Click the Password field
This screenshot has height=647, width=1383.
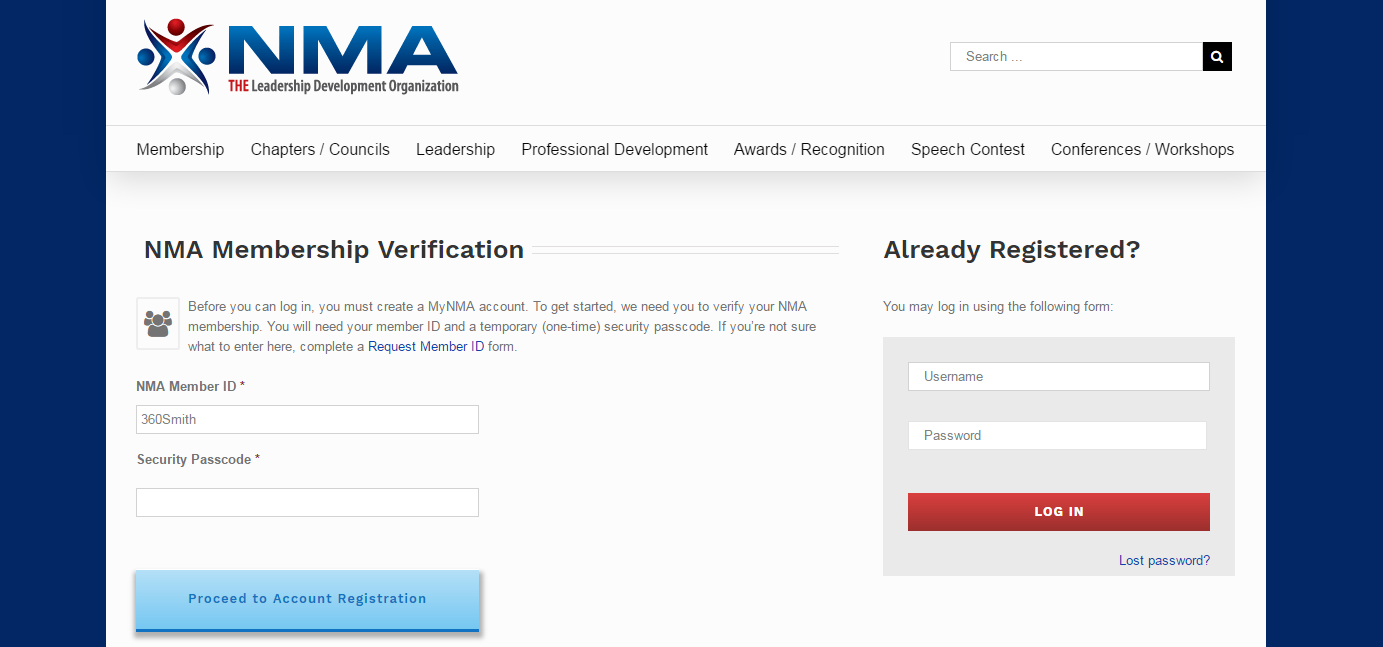pyautogui.click(x=1057, y=435)
